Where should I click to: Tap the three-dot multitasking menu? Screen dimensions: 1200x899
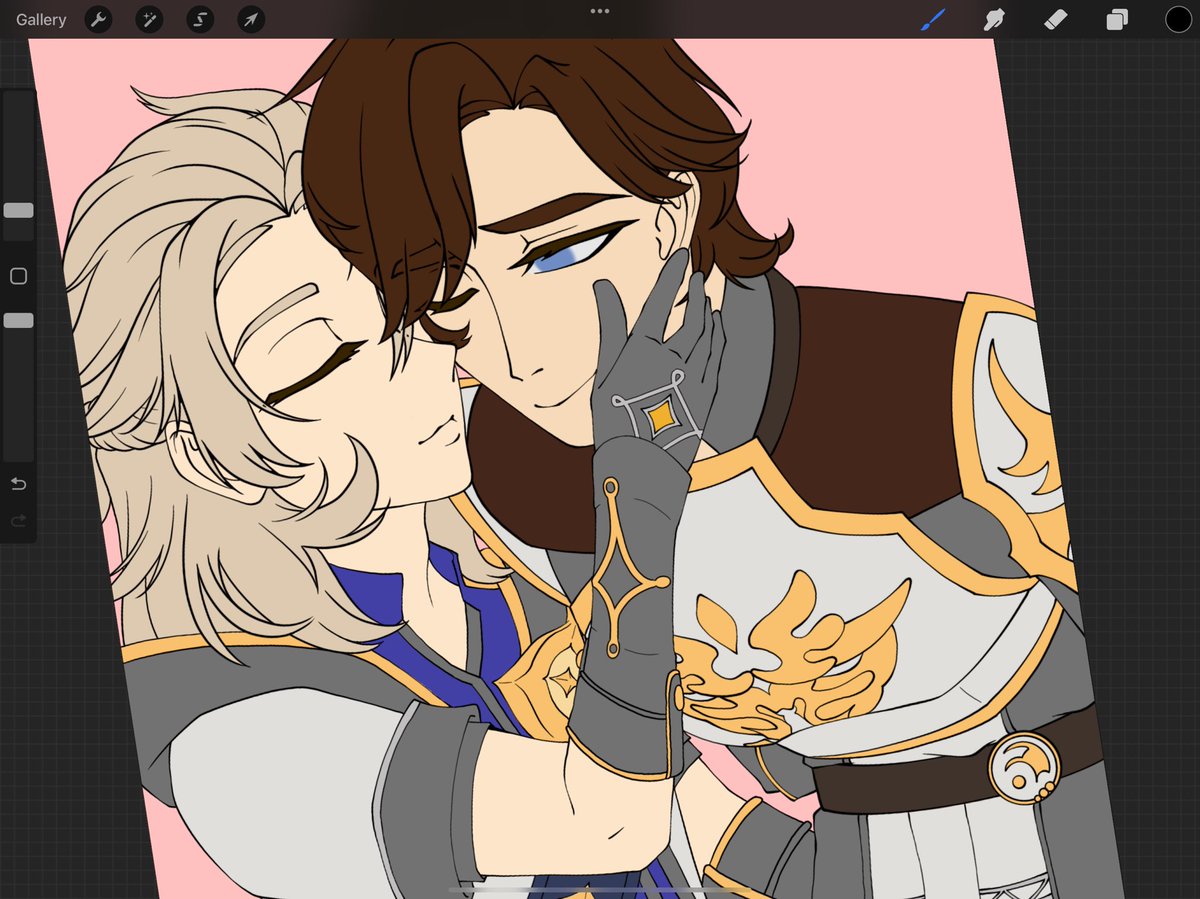click(600, 11)
